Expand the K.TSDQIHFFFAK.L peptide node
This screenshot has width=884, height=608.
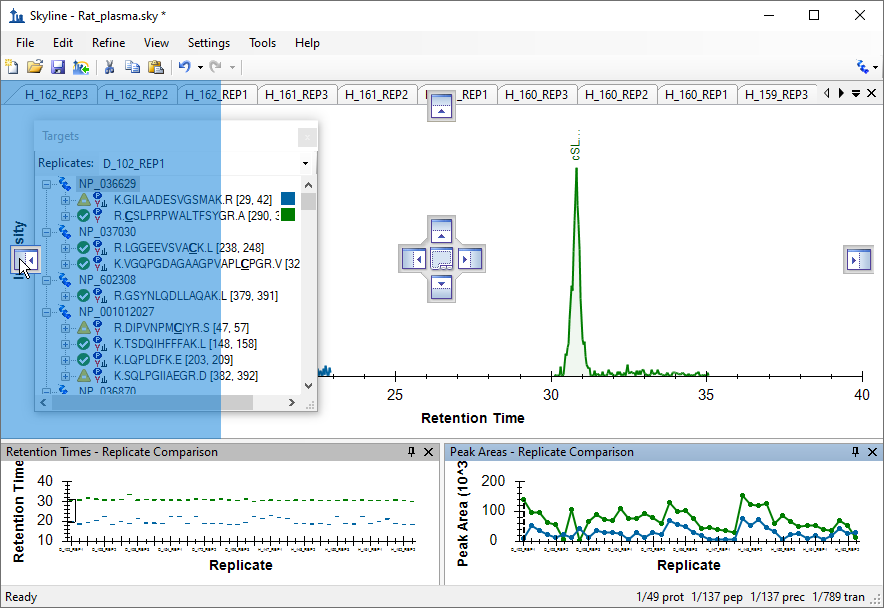(x=65, y=344)
